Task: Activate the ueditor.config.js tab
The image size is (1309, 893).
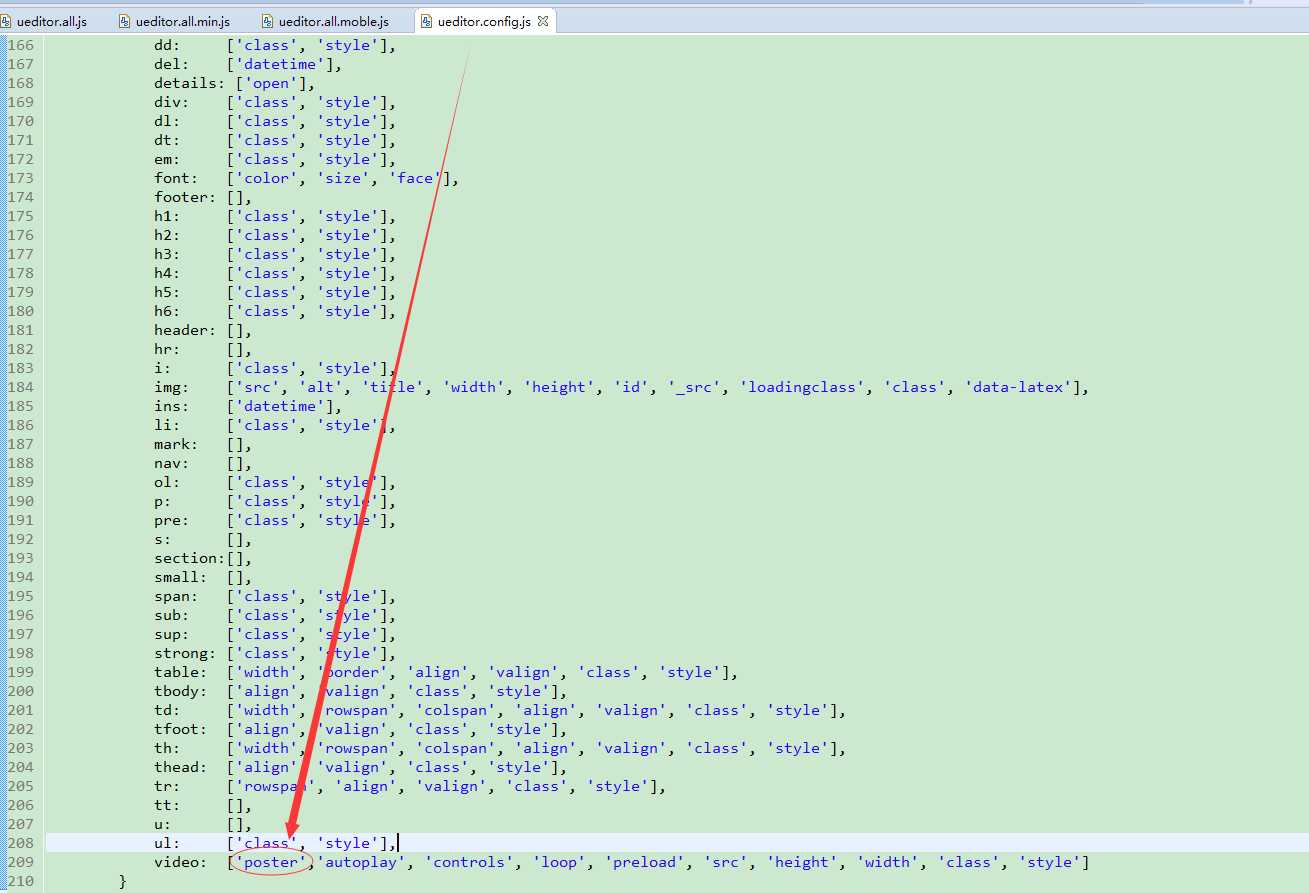Action: [483, 21]
